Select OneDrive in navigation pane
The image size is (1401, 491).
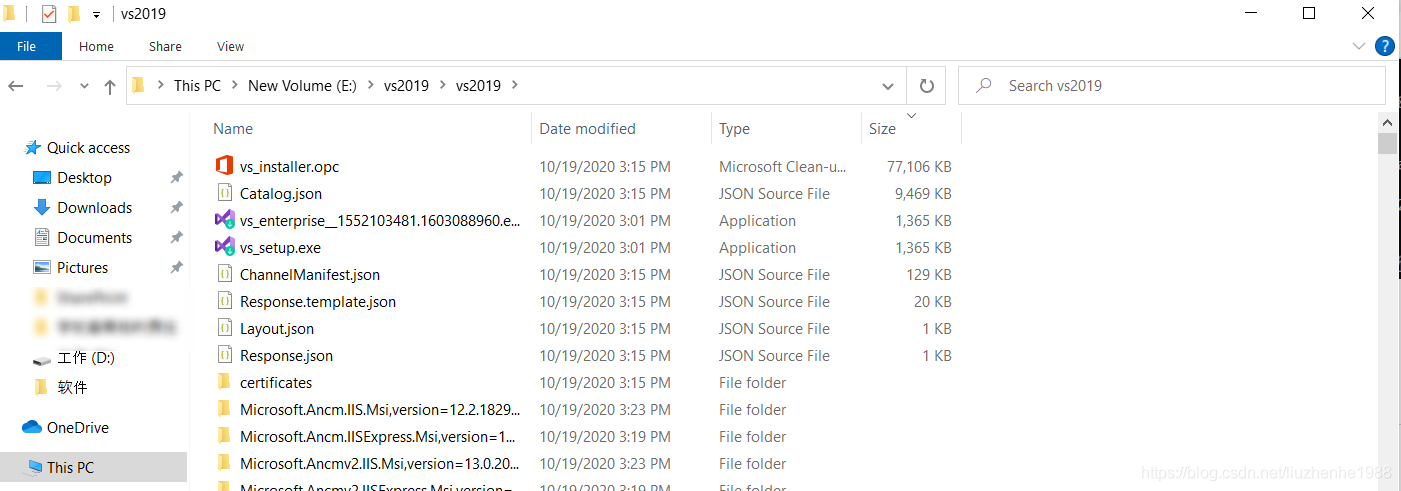(x=77, y=428)
